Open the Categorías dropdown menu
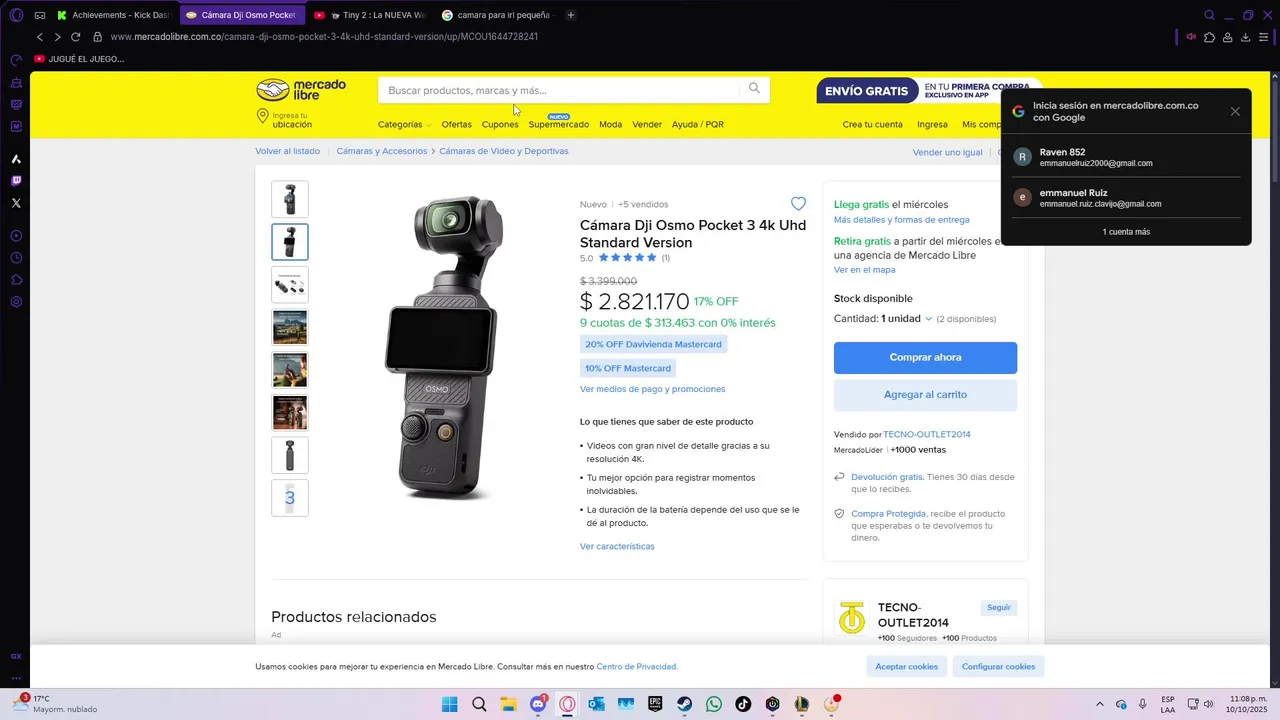Viewport: 1280px width, 720px height. [x=404, y=124]
